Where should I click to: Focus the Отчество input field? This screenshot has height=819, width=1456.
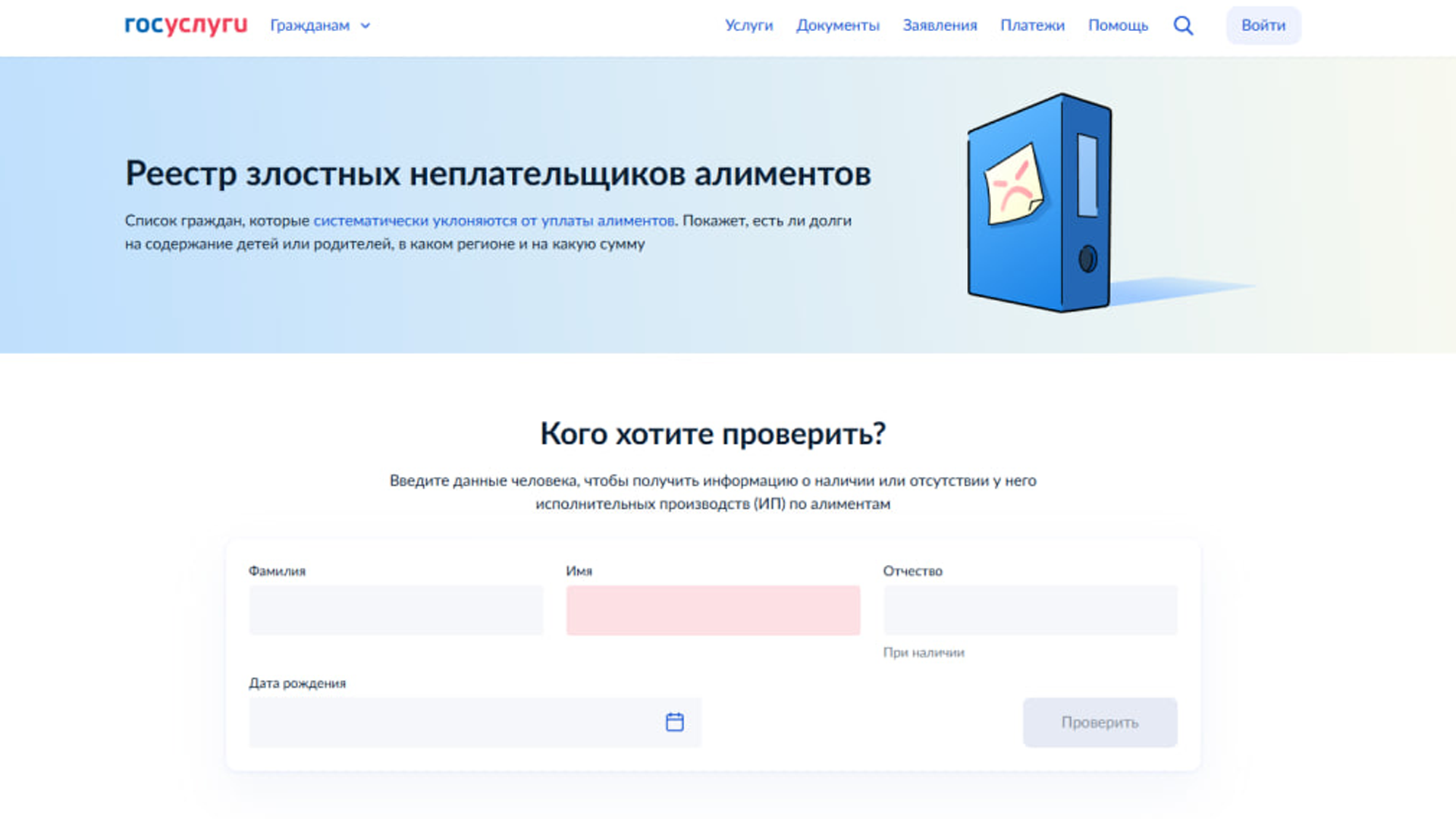(1030, 610)
